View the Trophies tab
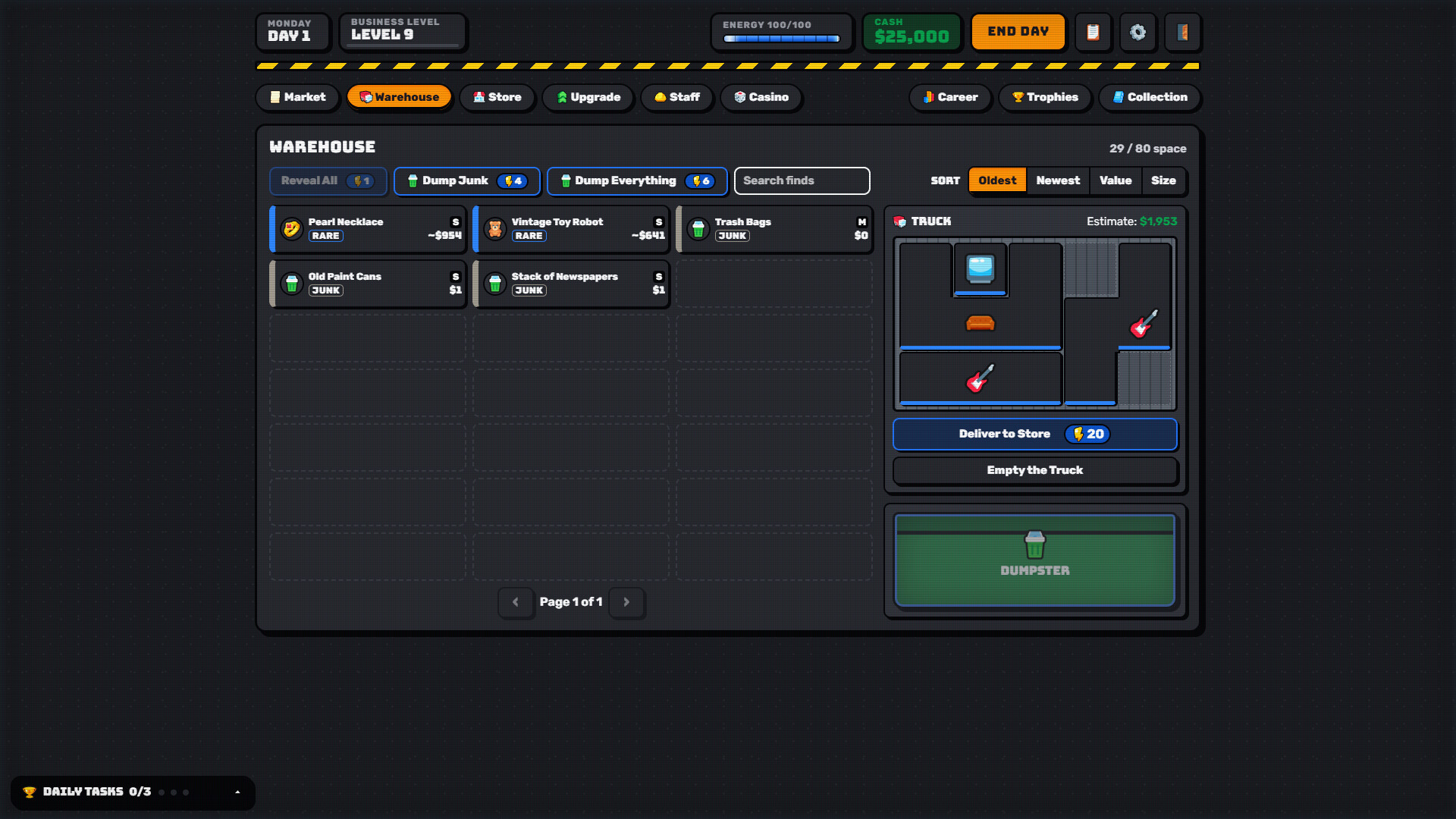This screenshot has width=1456, height=819. click(x=1045, y=97)
